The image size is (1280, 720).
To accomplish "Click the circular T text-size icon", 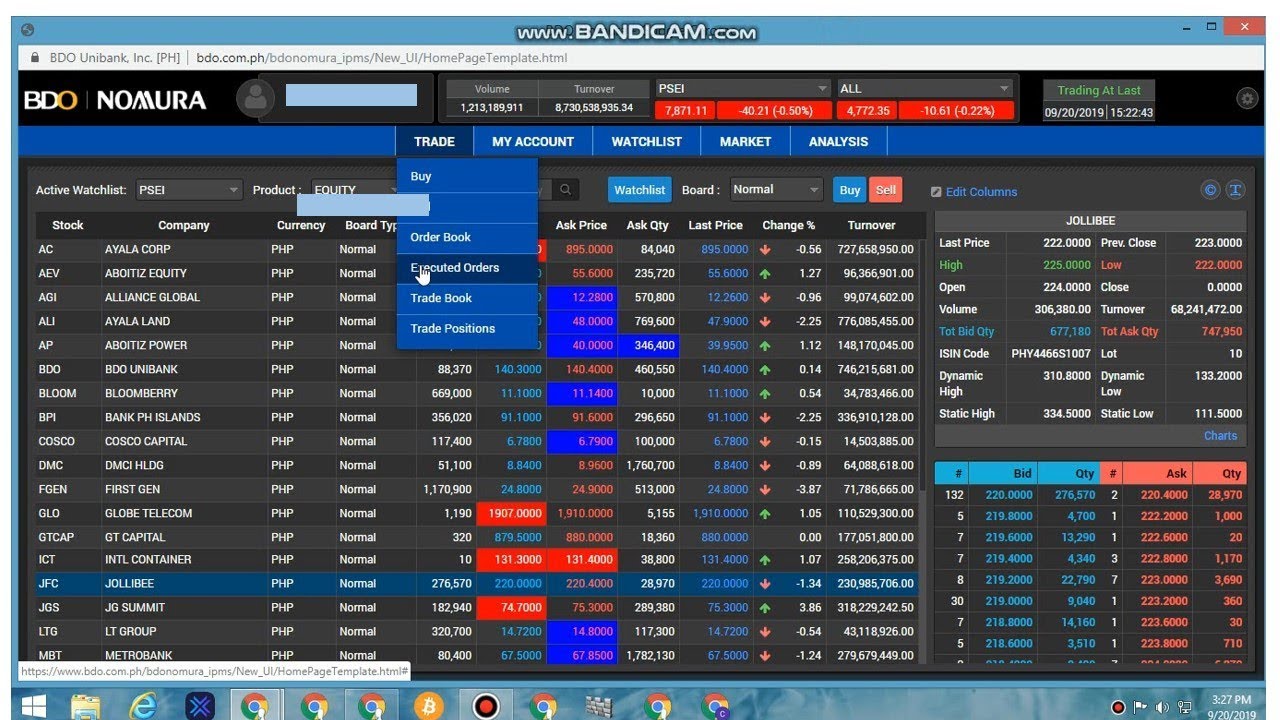I will click(x=1236, y=190).
